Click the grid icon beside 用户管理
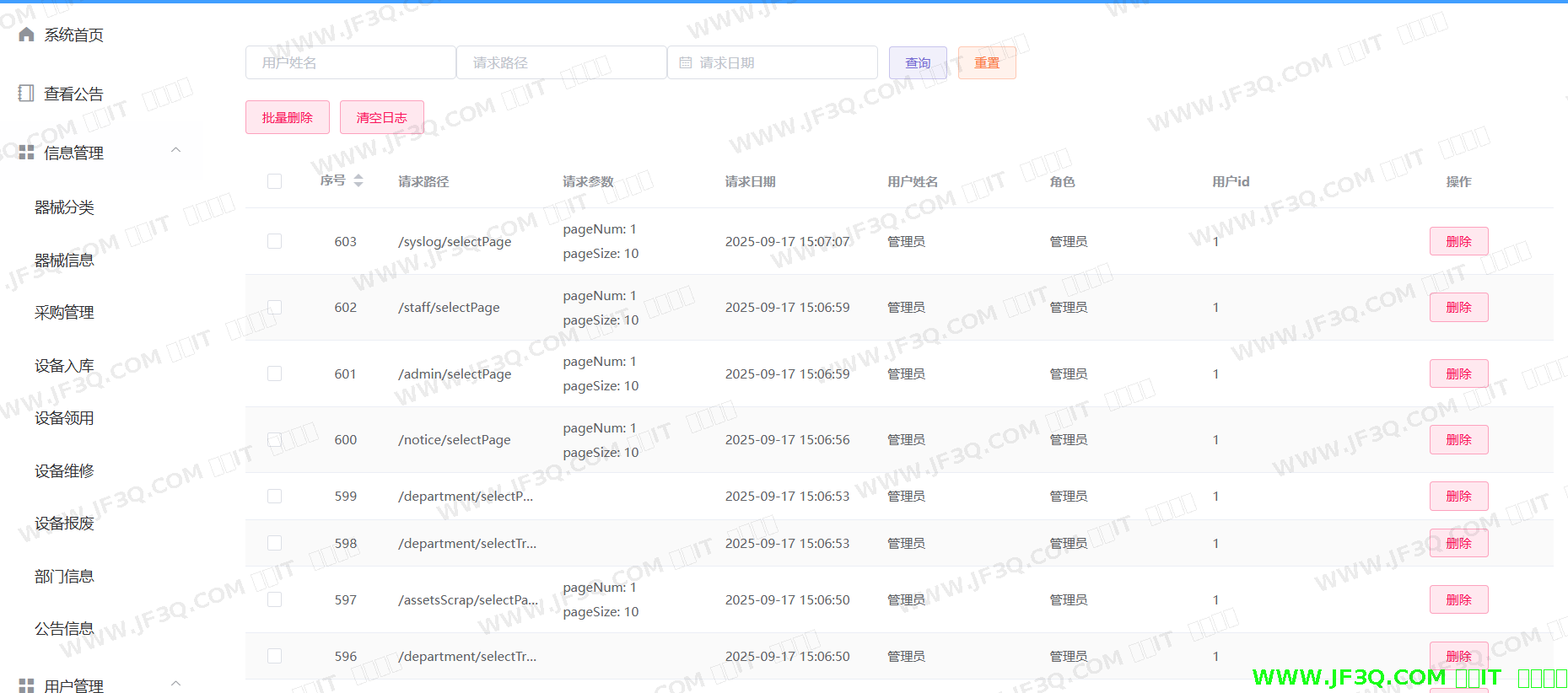The image size is (1568, 693). point(26,685)
